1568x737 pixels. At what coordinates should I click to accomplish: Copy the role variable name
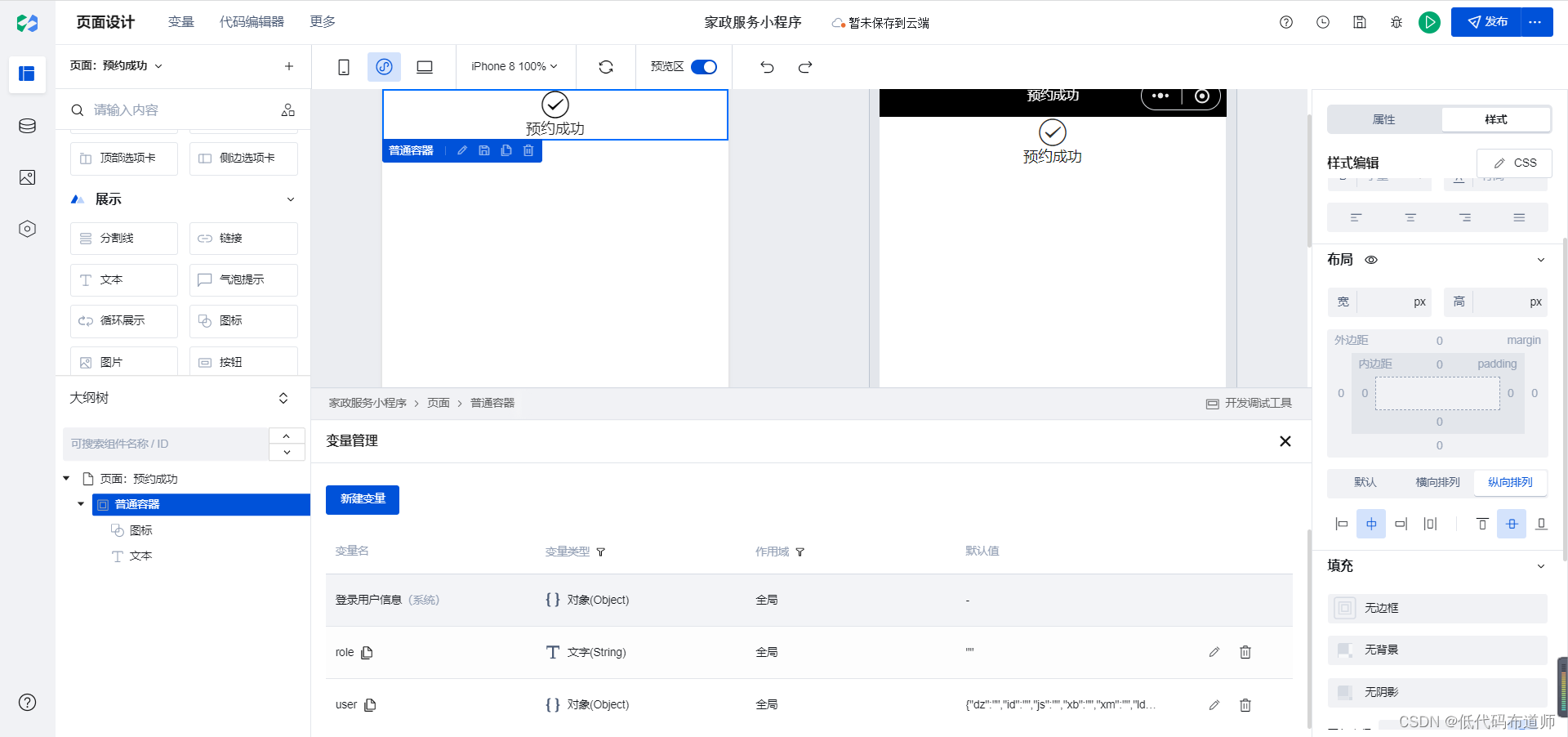coord(367,652)
